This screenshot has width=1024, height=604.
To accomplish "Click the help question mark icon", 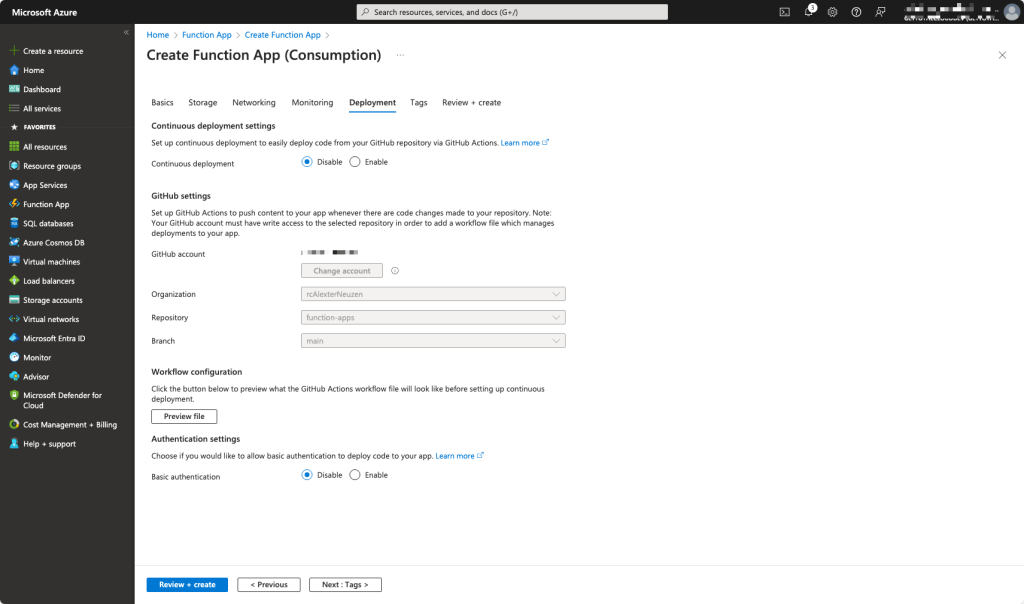I will point(856,12).
